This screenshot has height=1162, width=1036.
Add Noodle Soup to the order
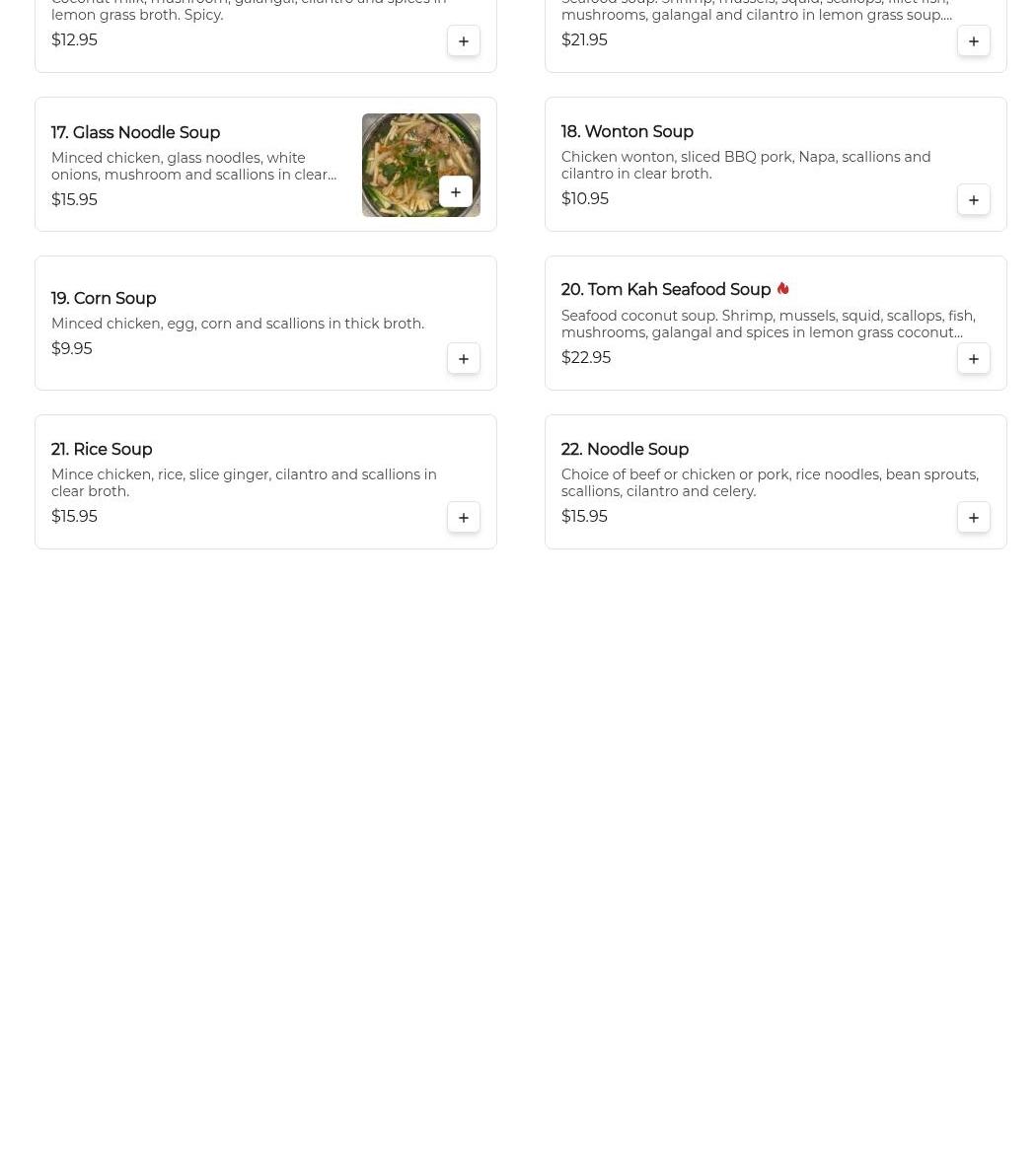[x=973, y=517]
